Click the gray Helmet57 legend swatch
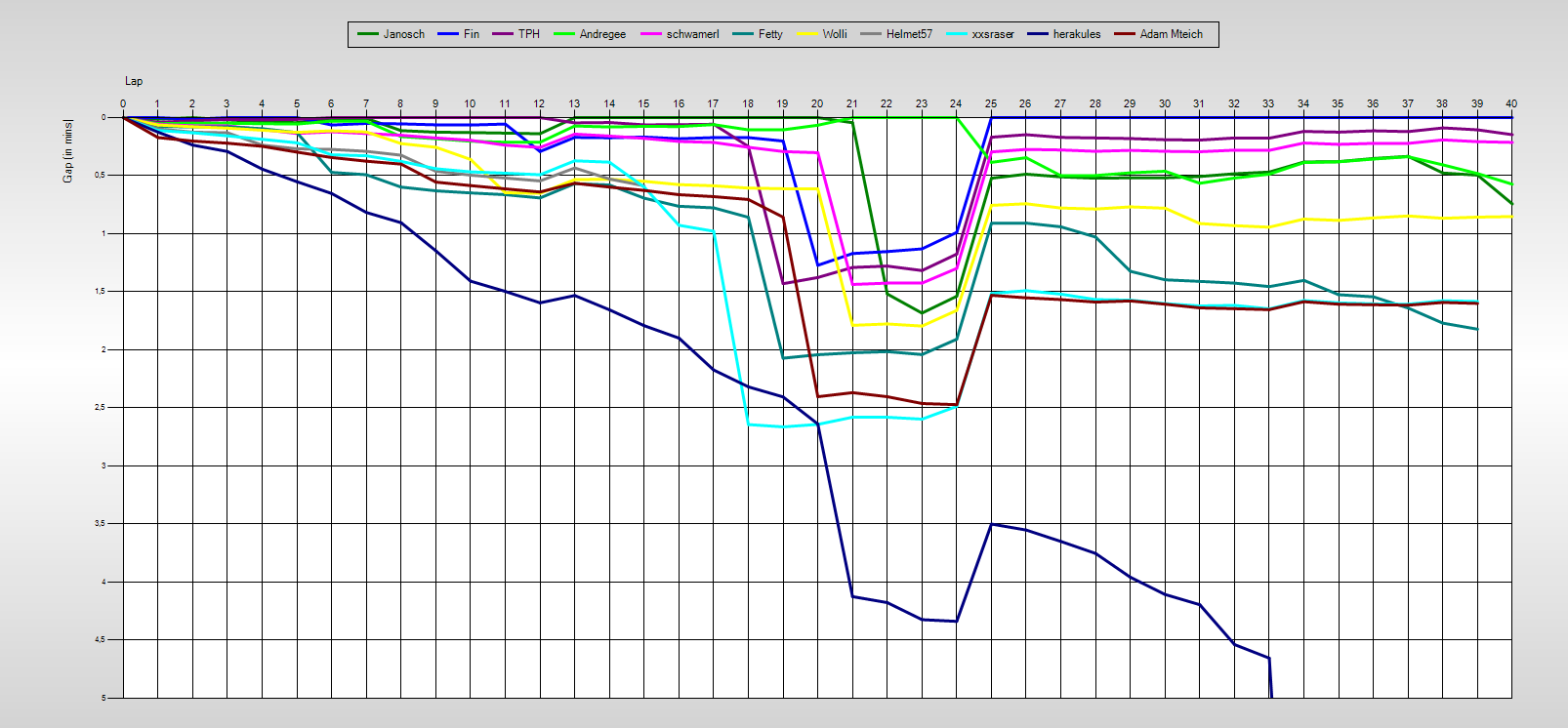1568x728 pixels. pos(871,34)
